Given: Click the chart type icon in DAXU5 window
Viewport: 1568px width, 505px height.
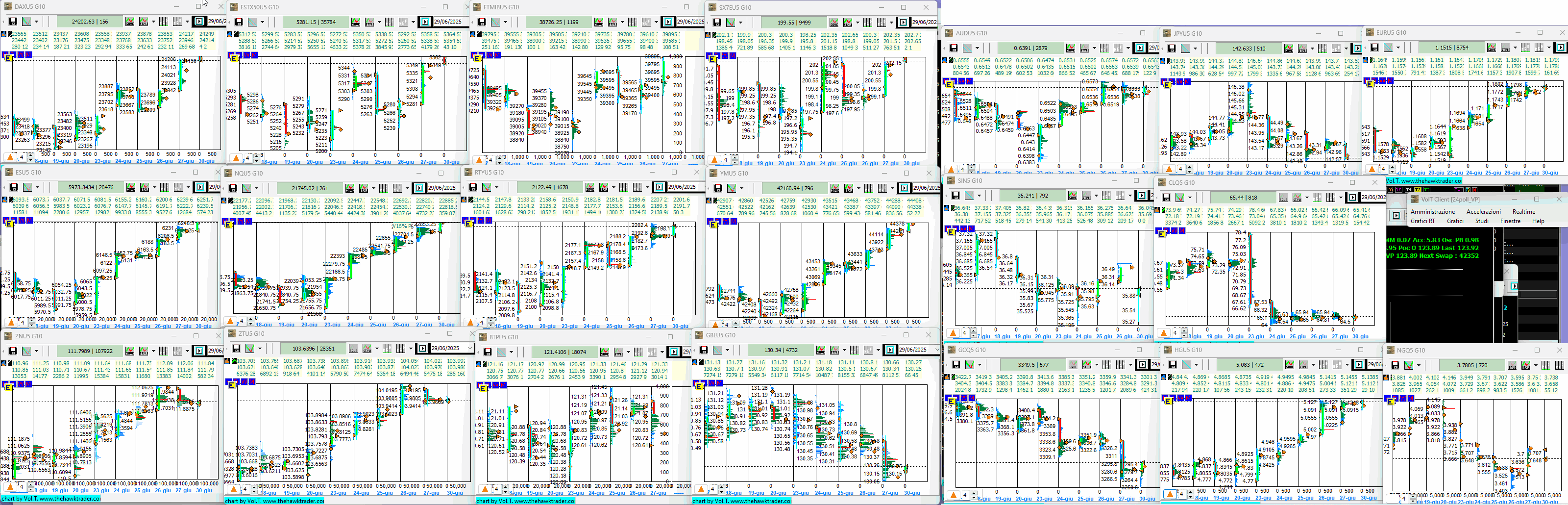Looking at the screenshot, I should [x=26, y=21].
